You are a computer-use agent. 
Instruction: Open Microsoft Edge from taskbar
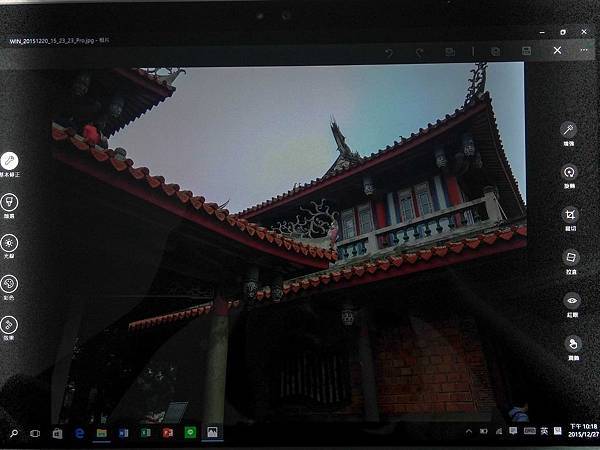pos(79,433)
